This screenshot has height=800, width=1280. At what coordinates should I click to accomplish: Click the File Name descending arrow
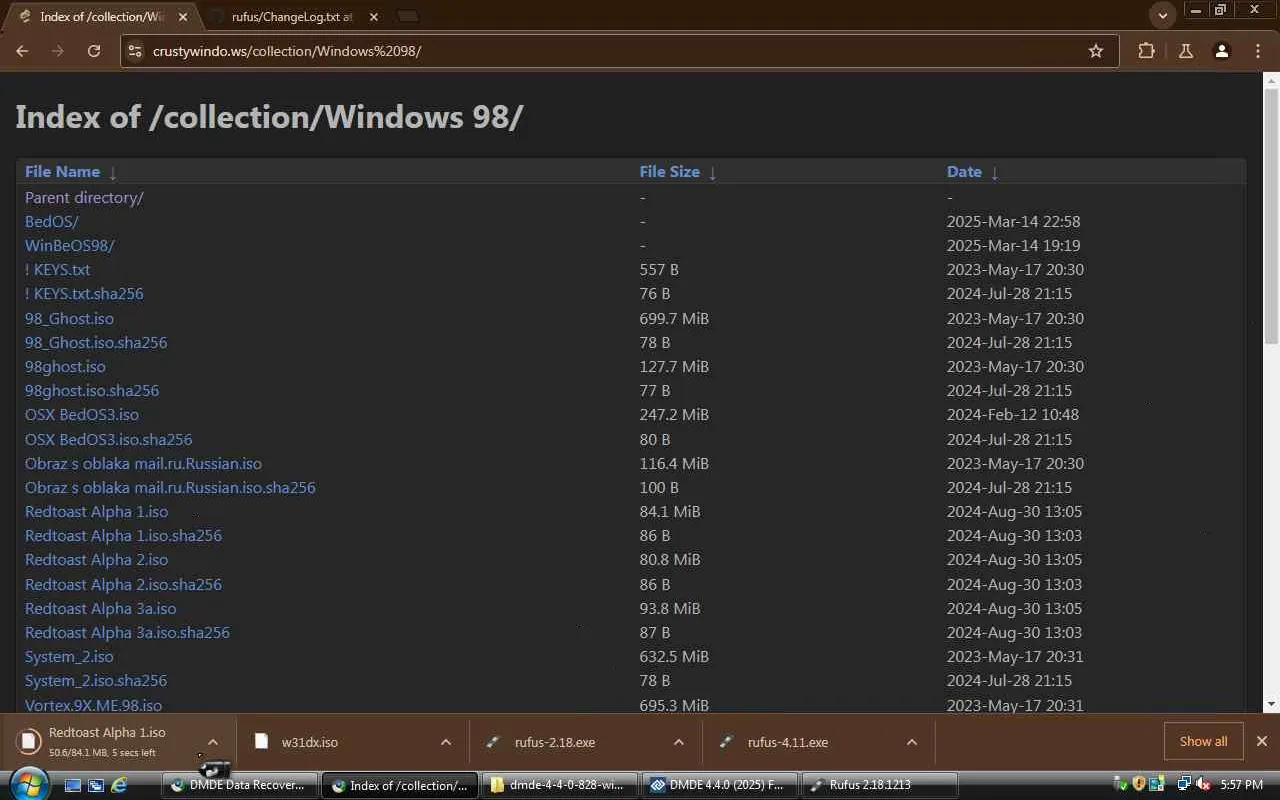(x=113, y=173)
